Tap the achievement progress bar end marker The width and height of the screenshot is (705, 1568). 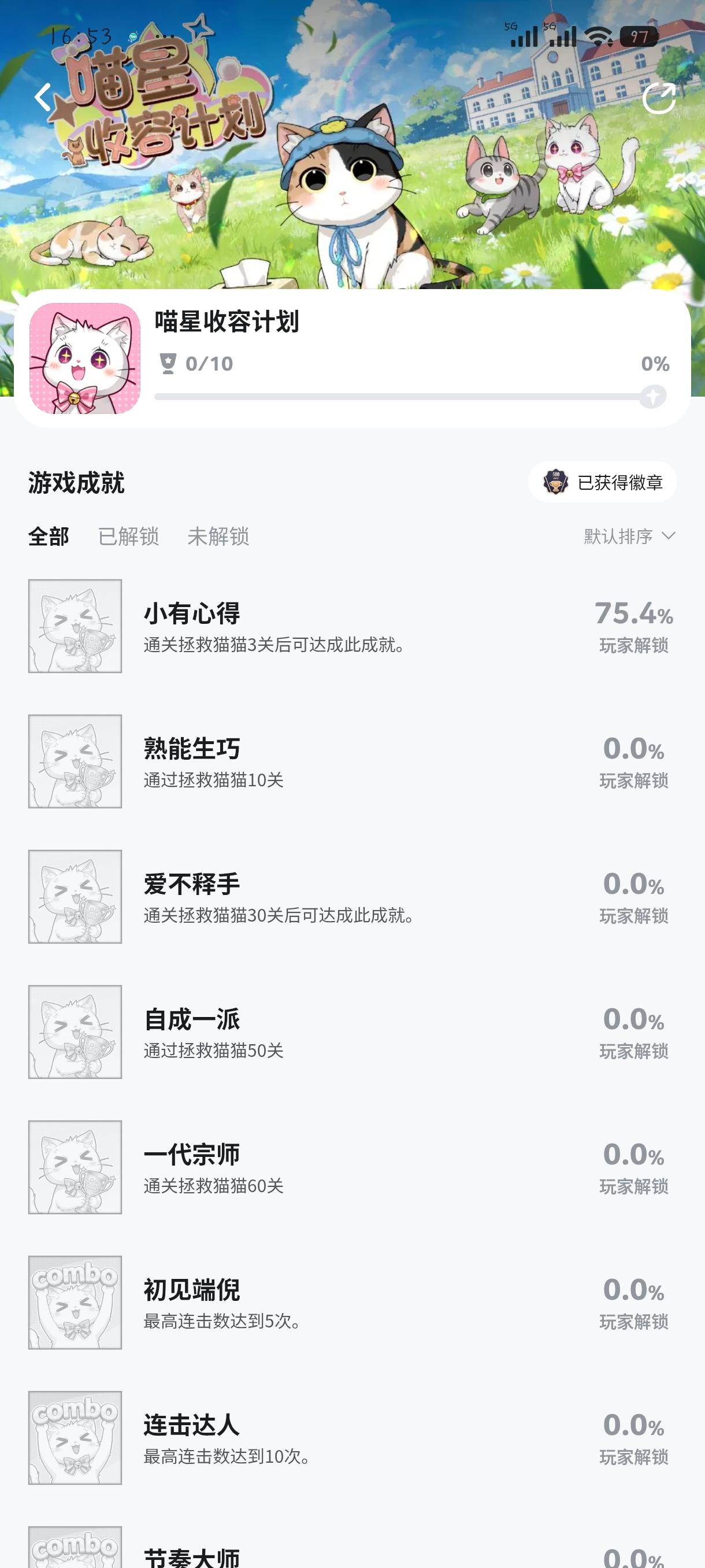click(652, 397)
